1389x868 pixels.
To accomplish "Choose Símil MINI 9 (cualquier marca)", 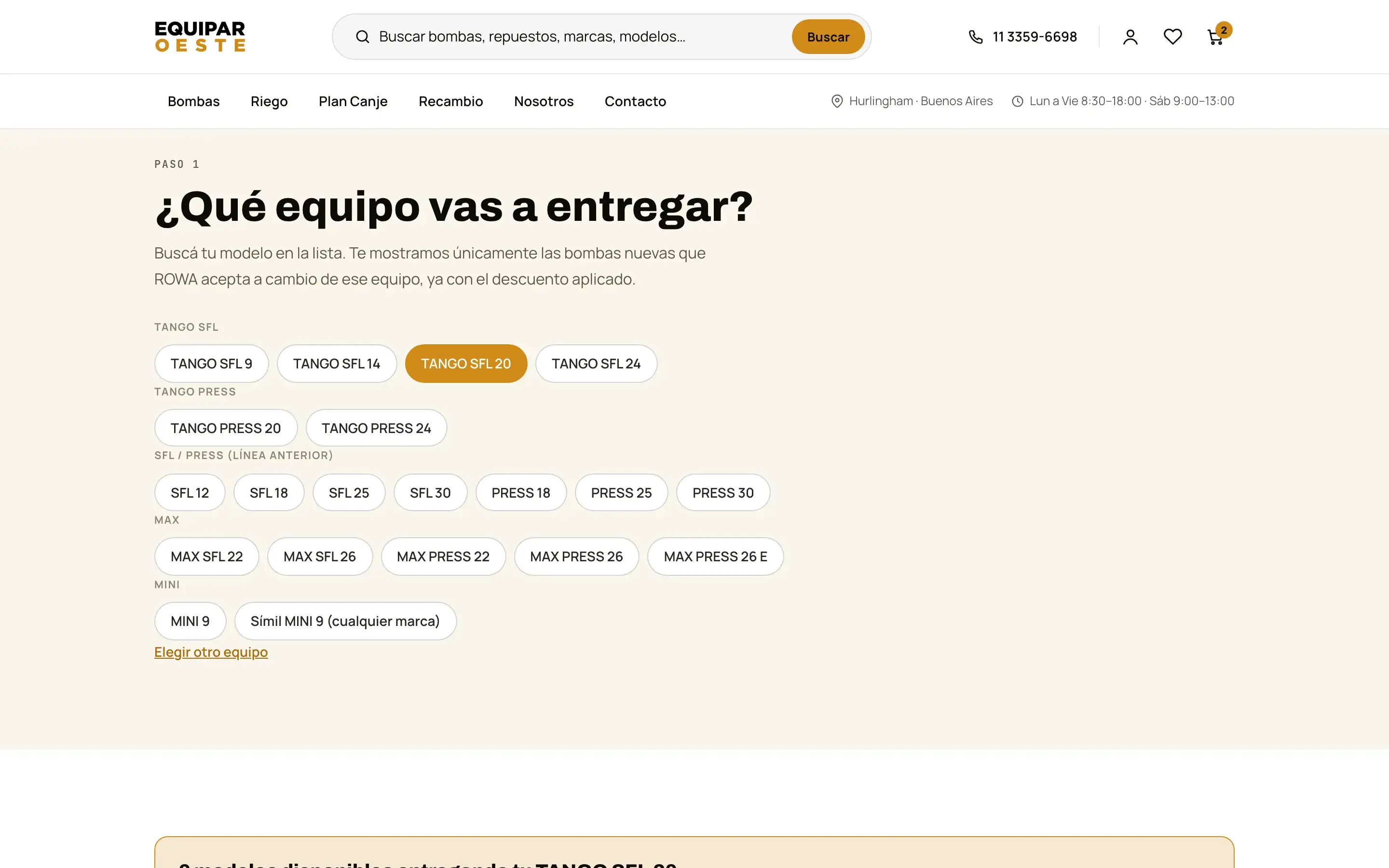I will [345, 621].
